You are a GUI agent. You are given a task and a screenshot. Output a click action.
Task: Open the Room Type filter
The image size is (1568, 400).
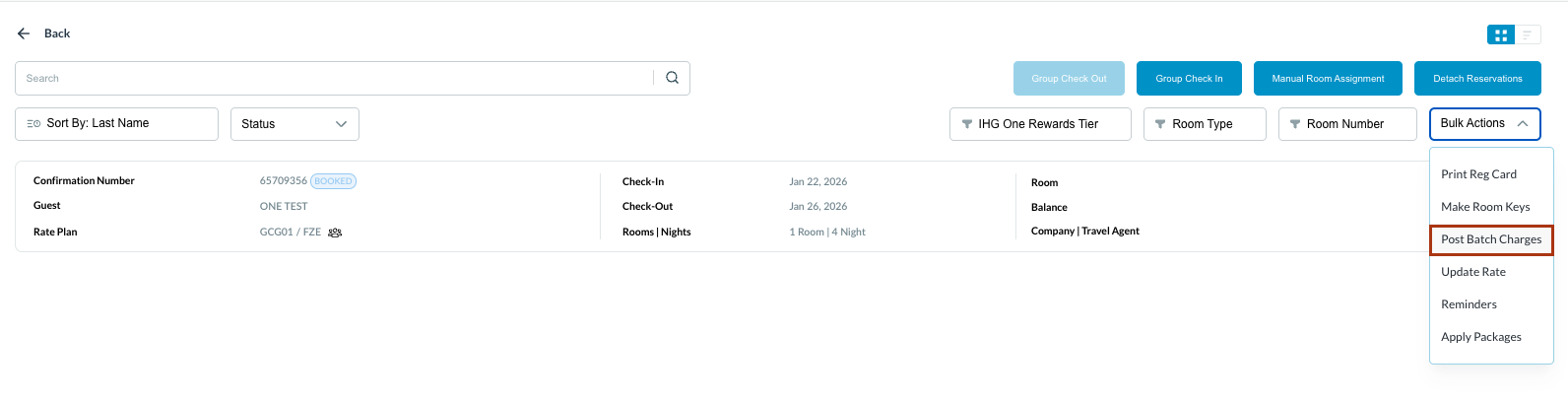point(1204,124)
